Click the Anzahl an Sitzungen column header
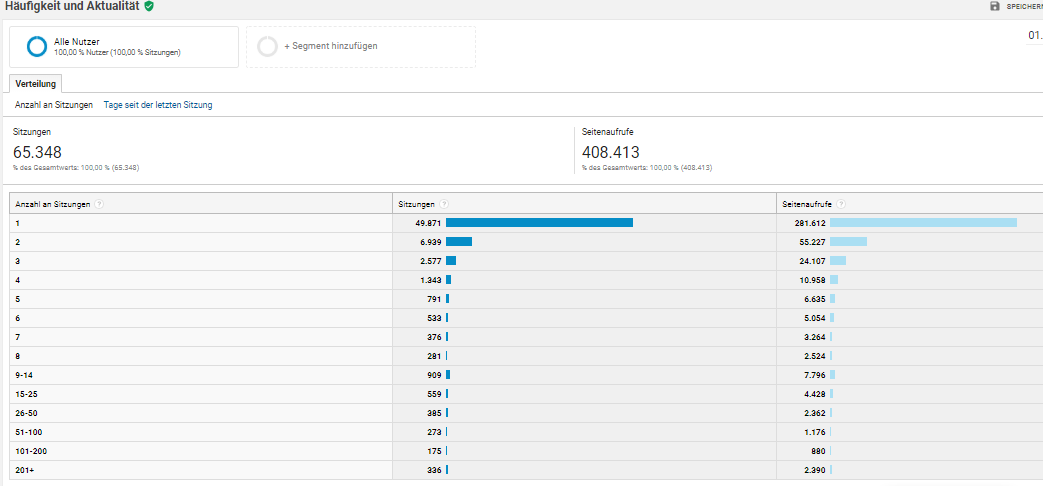The width and height of the screenshot is (1043, 486). [x=53, y=204]
